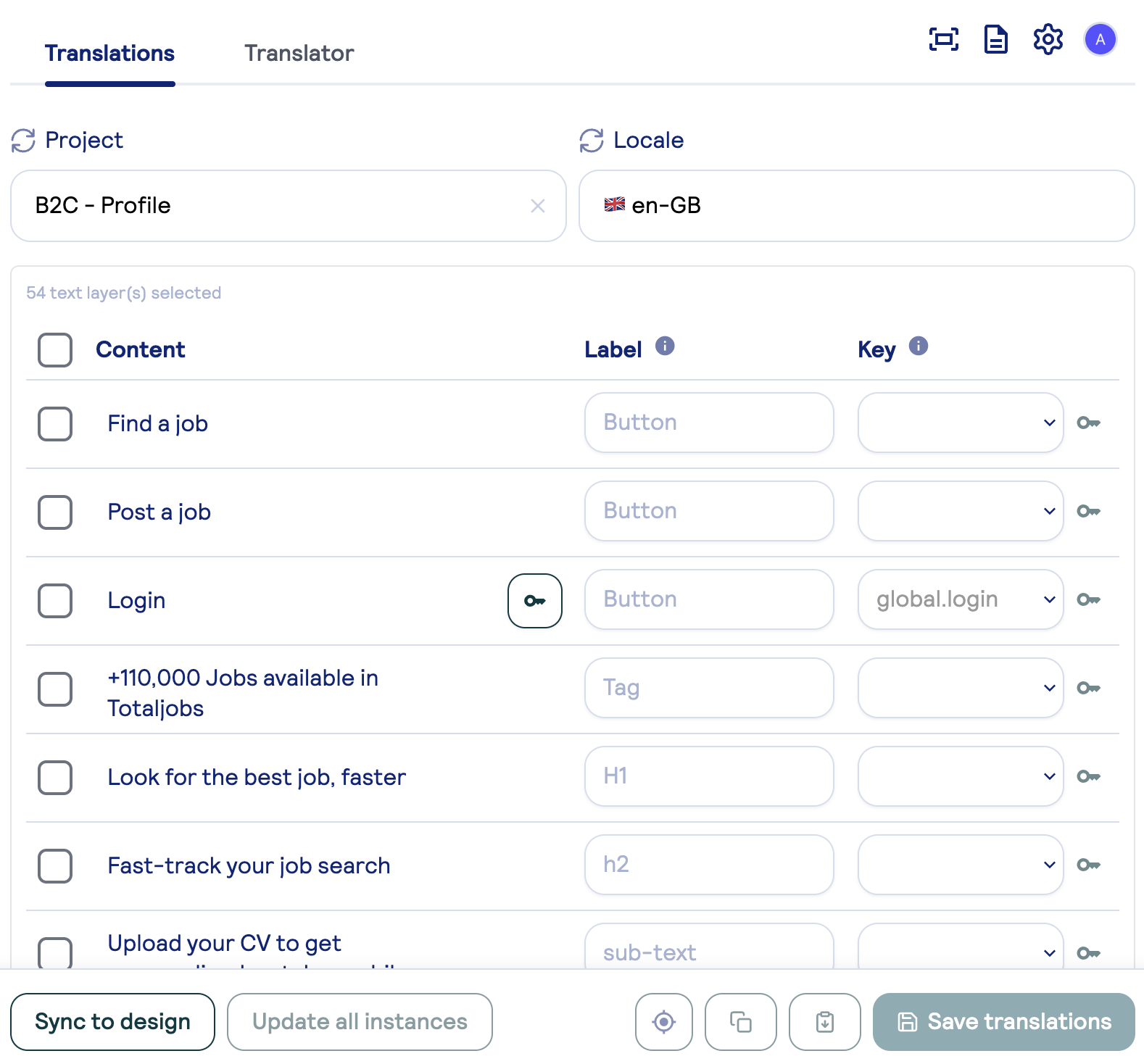Image resolution: width=1144 pixels, height=1064 pixels.
Task: Select "Fast-track your job search" text
Action: (x=249, y=866)
